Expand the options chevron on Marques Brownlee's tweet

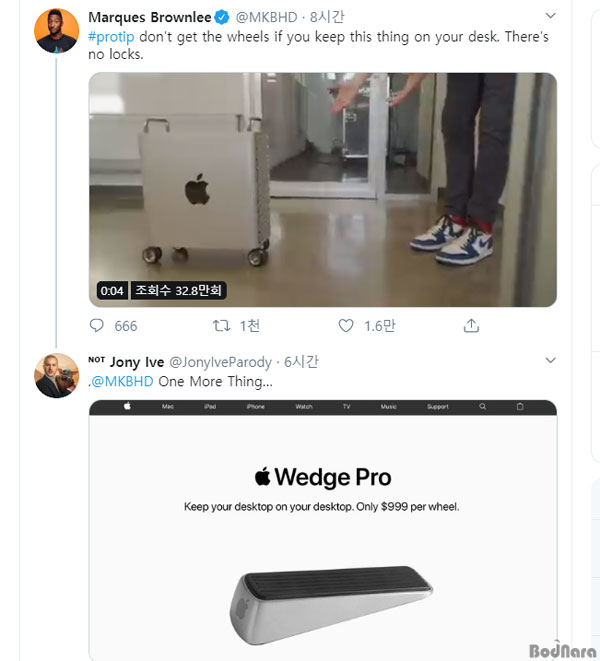click(x=549, y=17)
